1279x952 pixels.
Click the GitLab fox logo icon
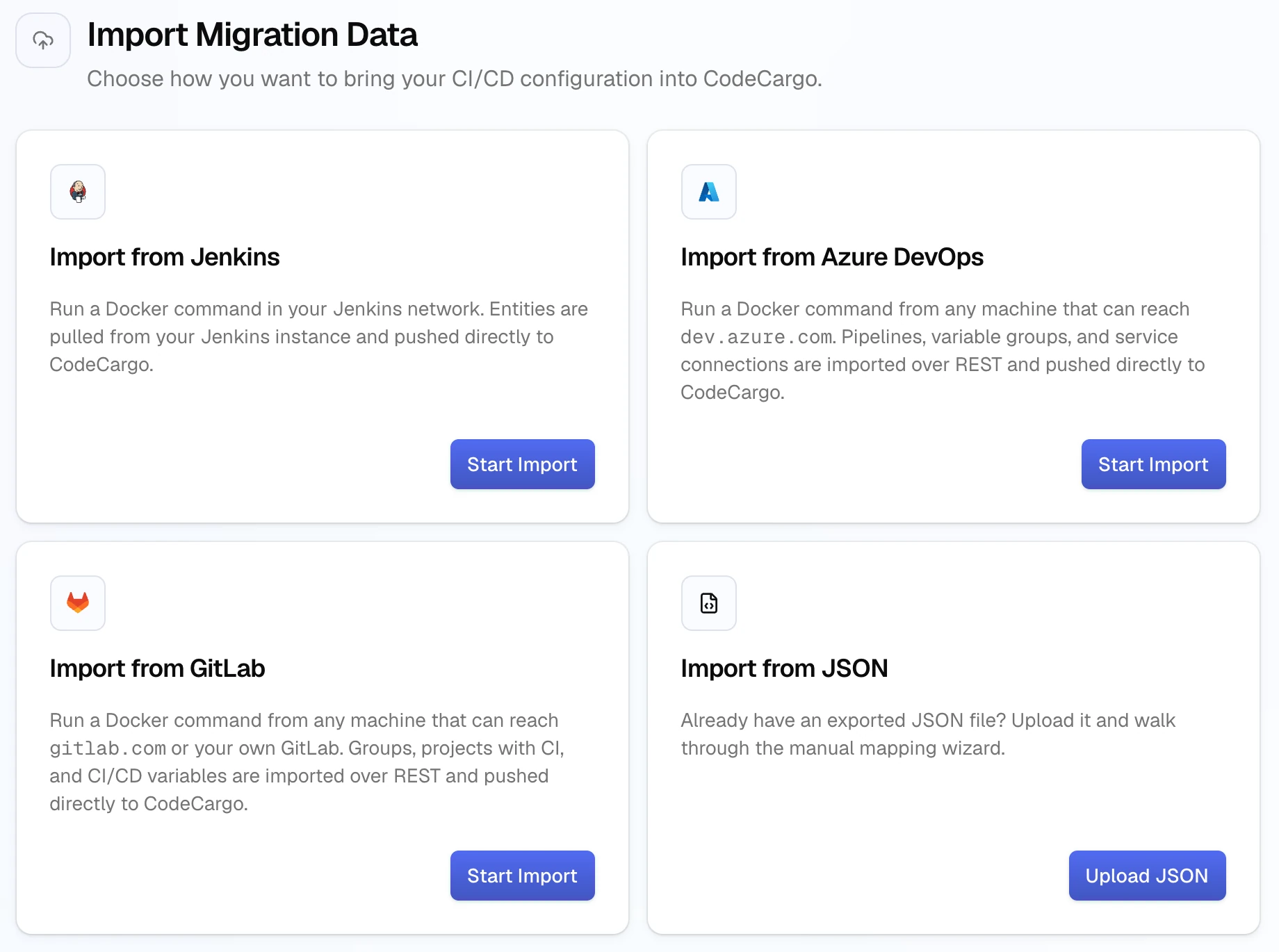[x=78, y=603]
